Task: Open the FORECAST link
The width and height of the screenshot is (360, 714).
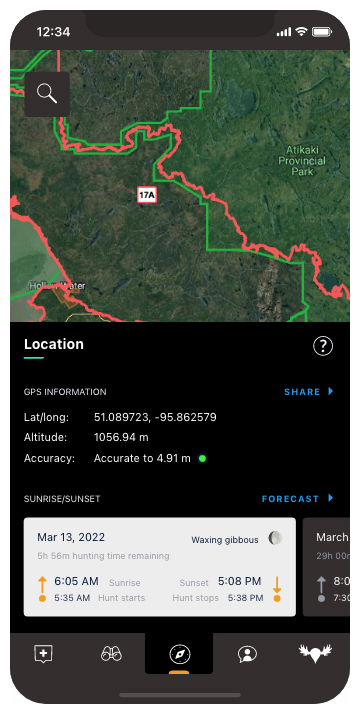Action: tap(290, 499)
